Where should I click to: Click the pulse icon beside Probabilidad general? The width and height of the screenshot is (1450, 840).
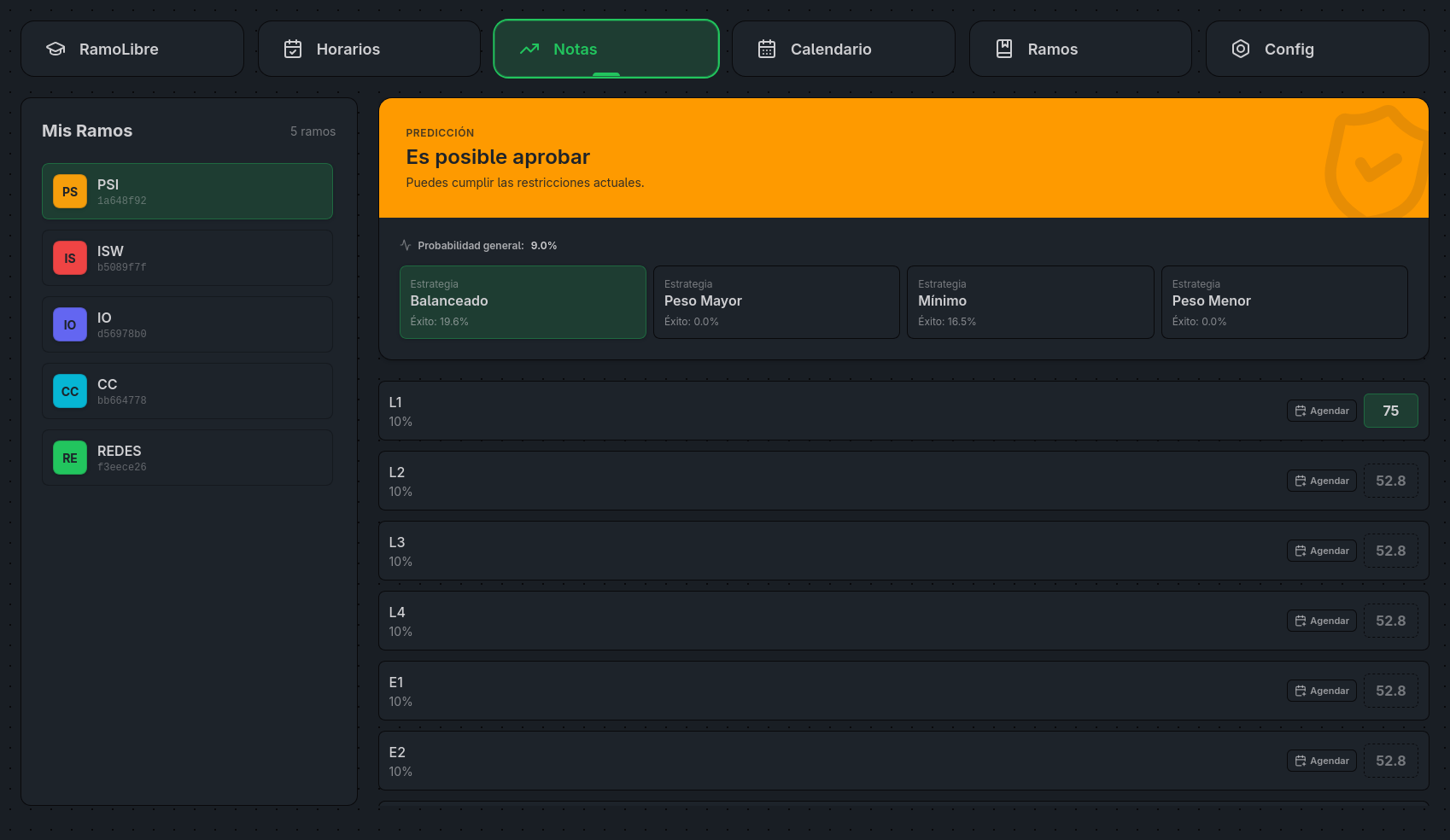coord(406,245)
